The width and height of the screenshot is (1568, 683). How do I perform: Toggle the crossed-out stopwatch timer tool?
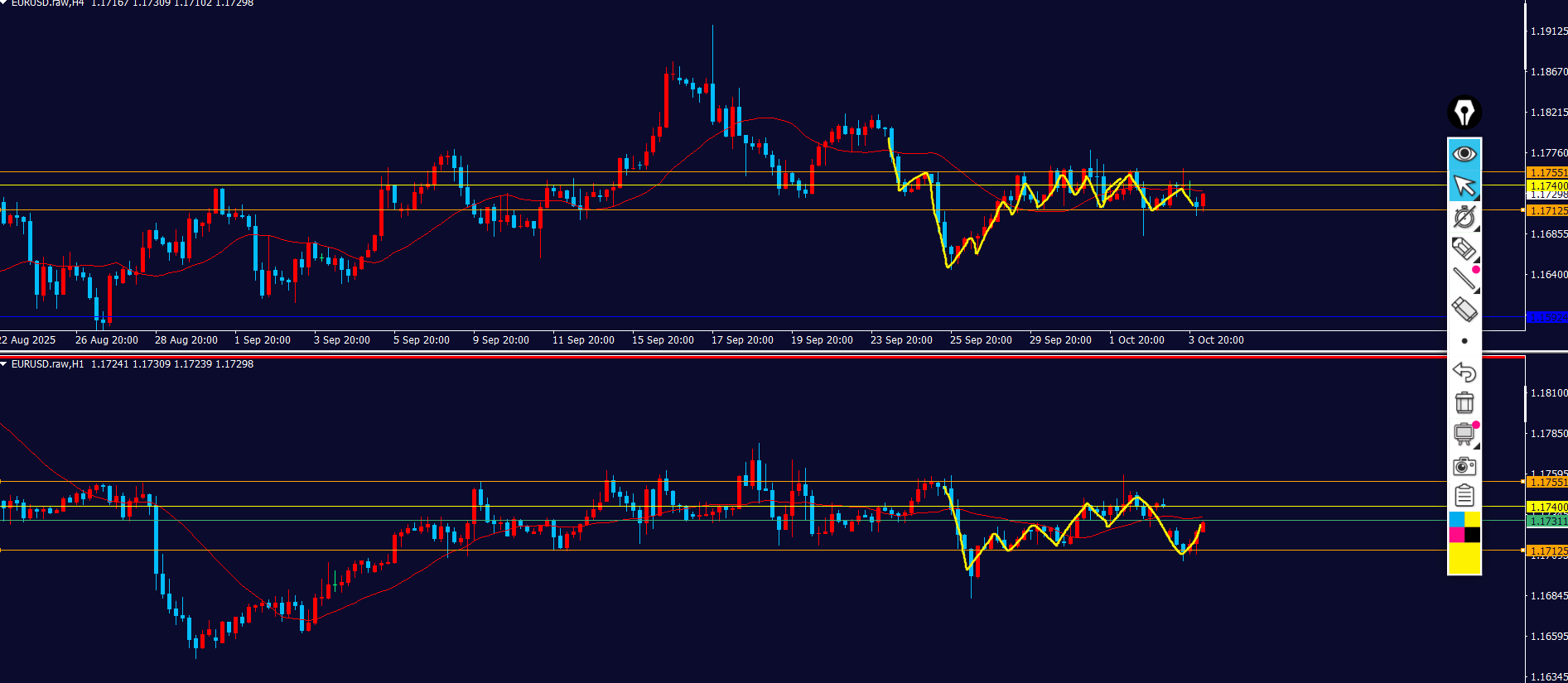click(x=1464, y=217)
